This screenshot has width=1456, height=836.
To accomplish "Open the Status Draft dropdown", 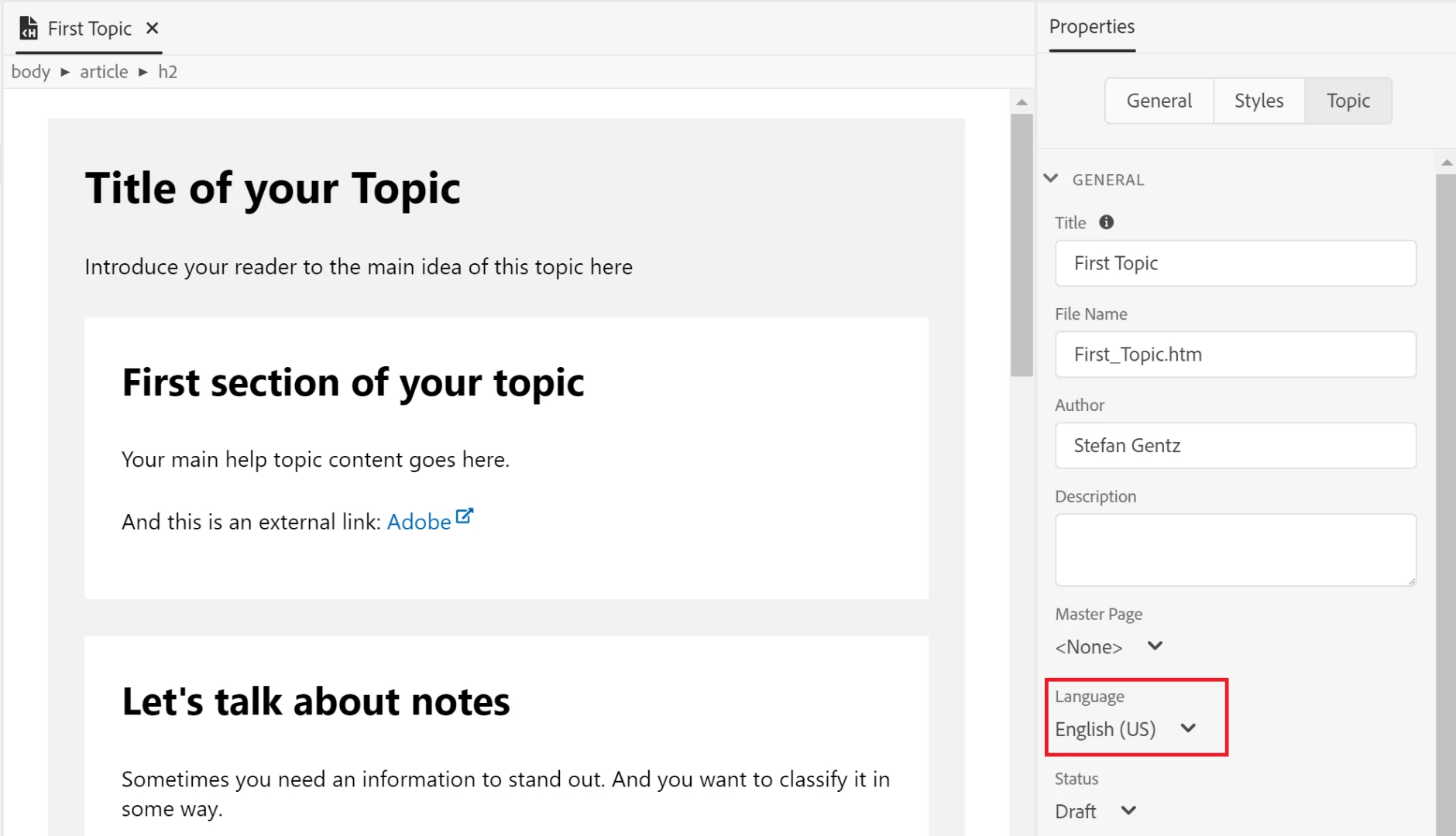I will point(1095,811).
